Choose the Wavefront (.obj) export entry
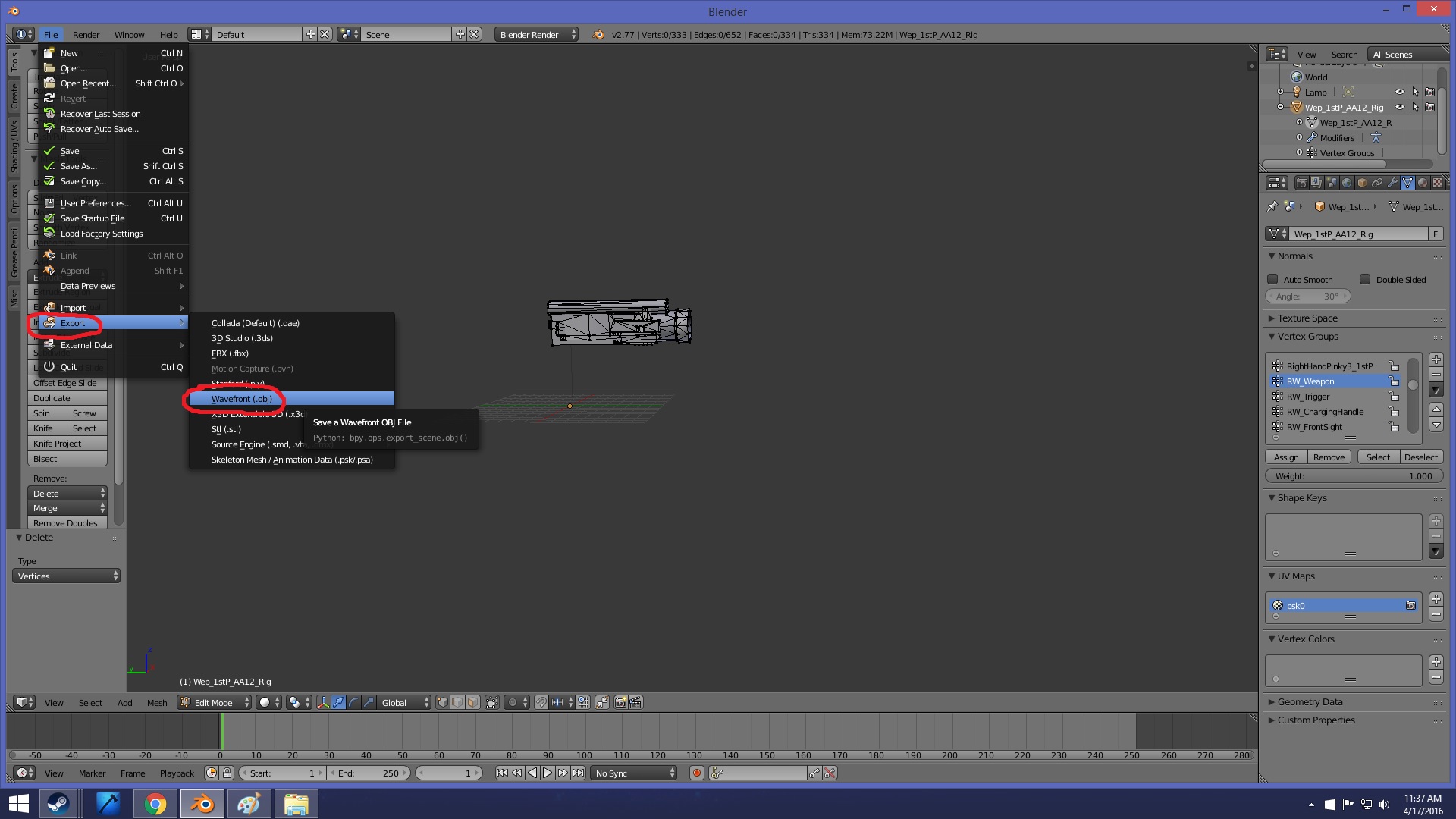The height and width of the screenshot is (819, 1456). click(241, 399)
